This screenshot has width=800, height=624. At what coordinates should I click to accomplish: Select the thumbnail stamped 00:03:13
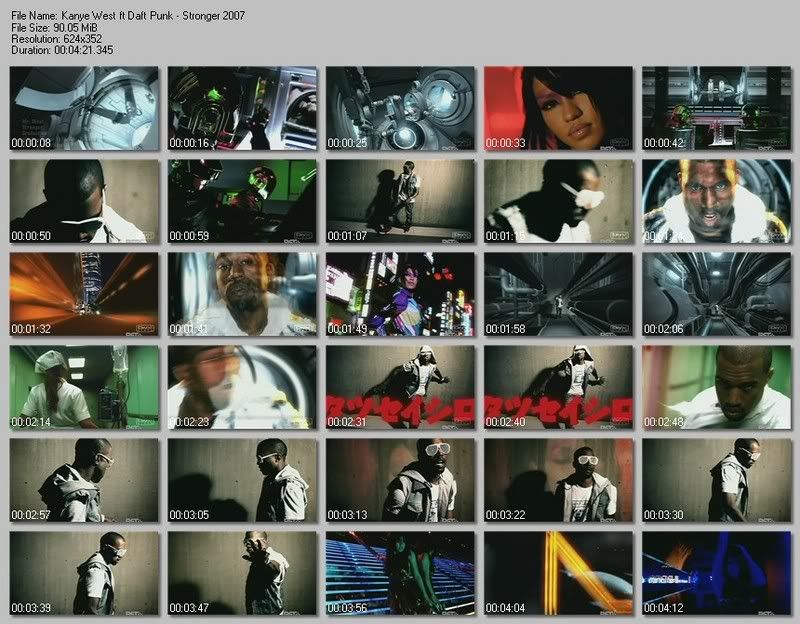401,480
